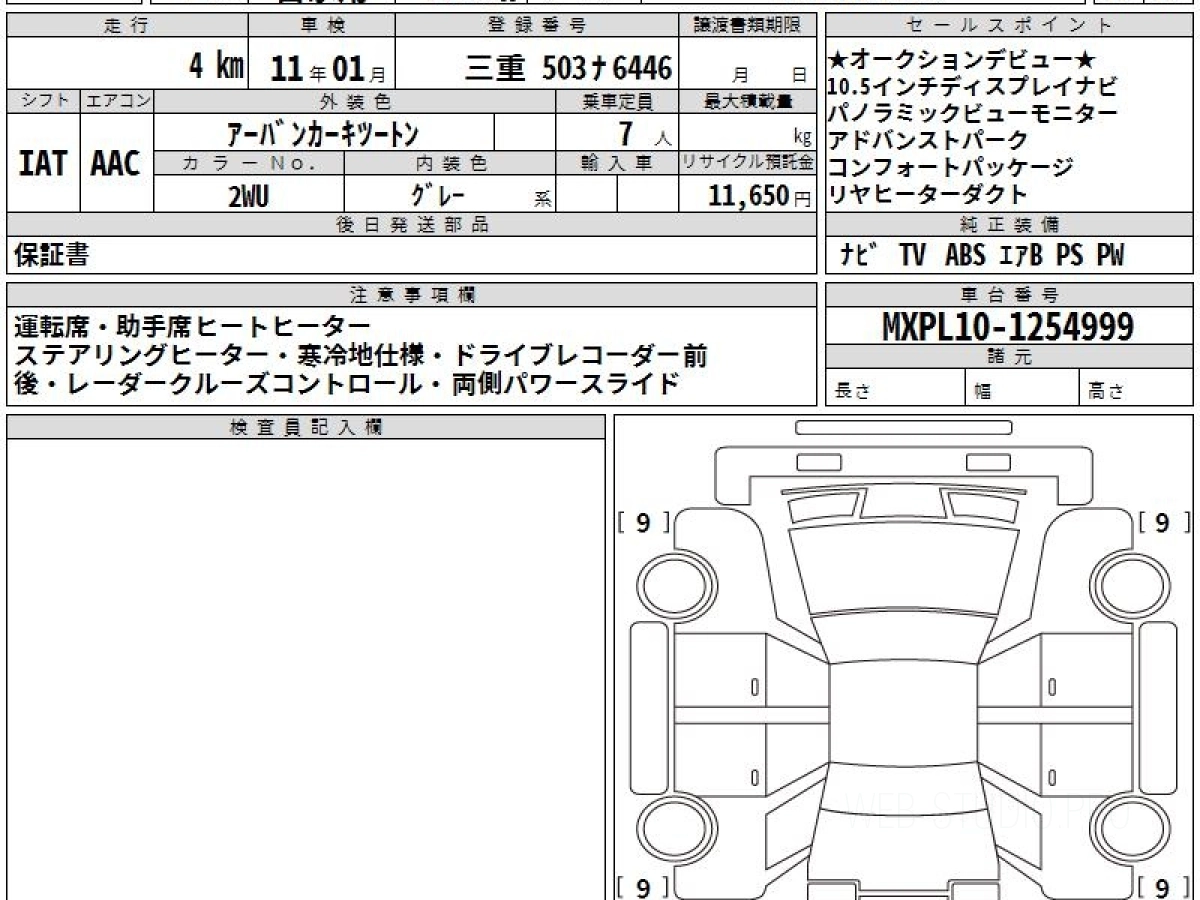Select 10.5インチディスプレイナビ line

point(972,87)
